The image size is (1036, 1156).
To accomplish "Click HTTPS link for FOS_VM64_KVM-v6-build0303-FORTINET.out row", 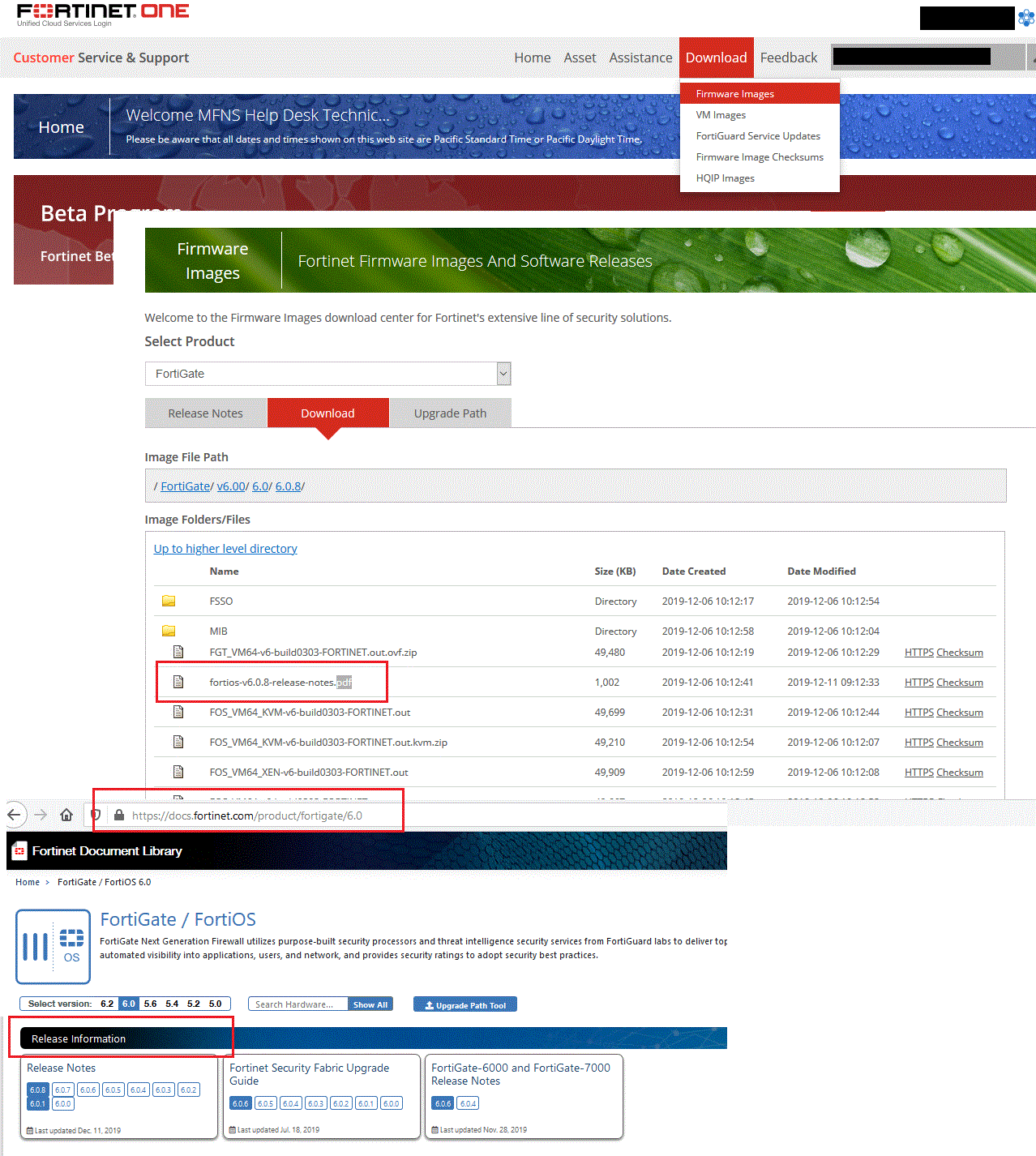I will pyautogui.click(x=919, y=713).
